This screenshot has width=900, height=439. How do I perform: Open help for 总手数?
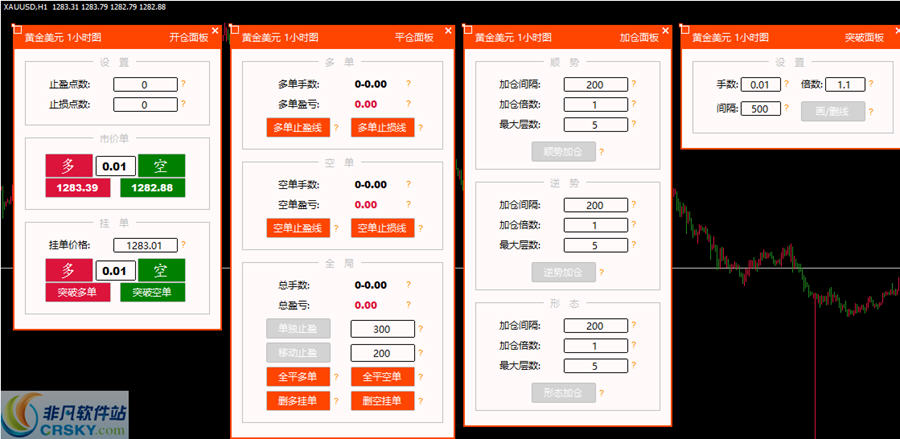click(409, 285)
